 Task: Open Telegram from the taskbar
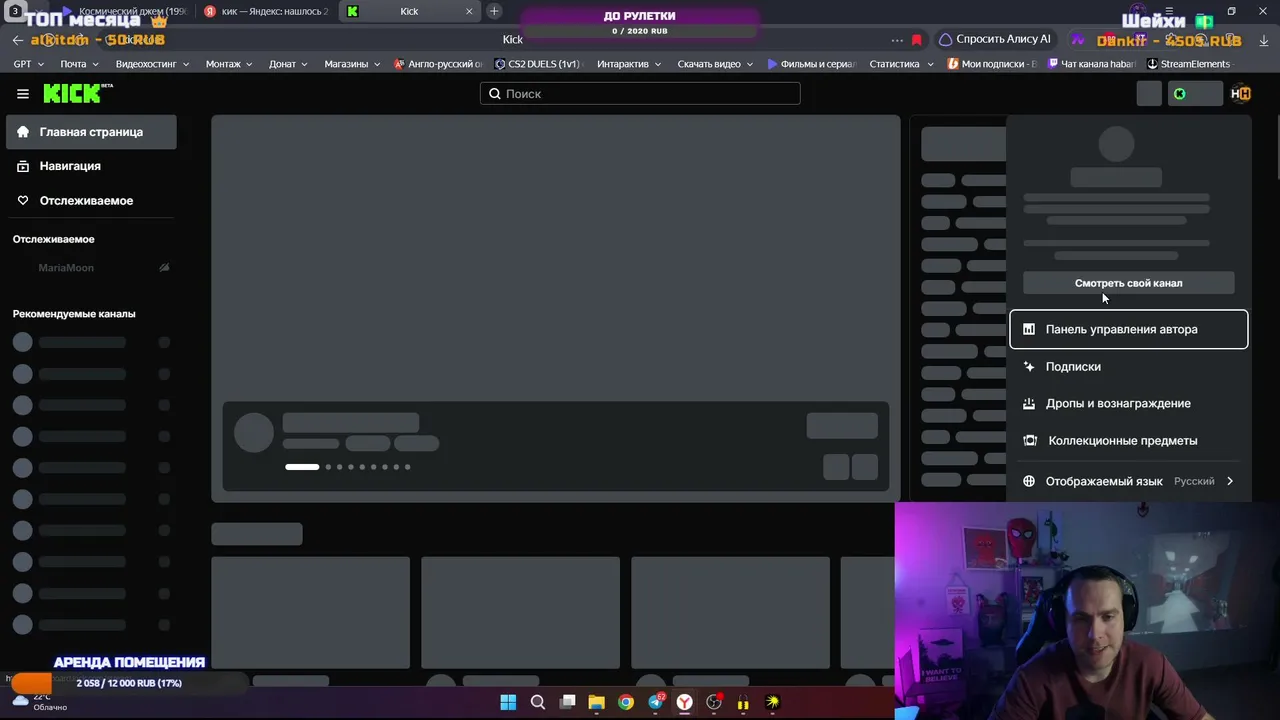pos(656,702)
